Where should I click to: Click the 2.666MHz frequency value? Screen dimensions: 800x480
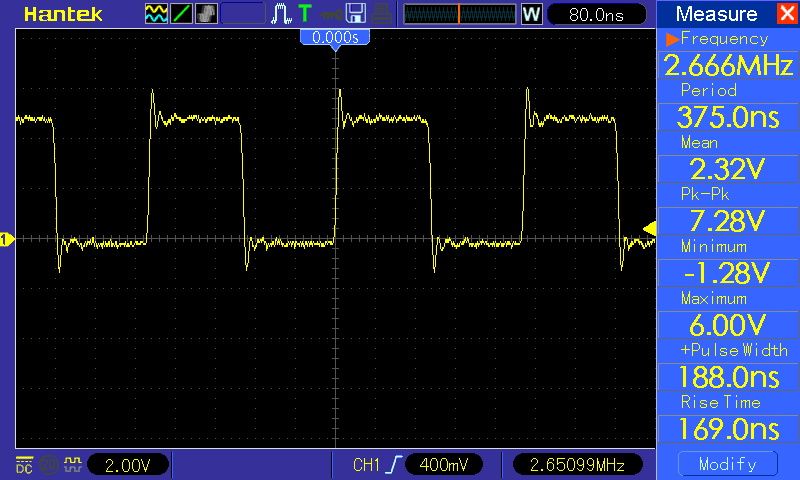click(x=728, y=65)
